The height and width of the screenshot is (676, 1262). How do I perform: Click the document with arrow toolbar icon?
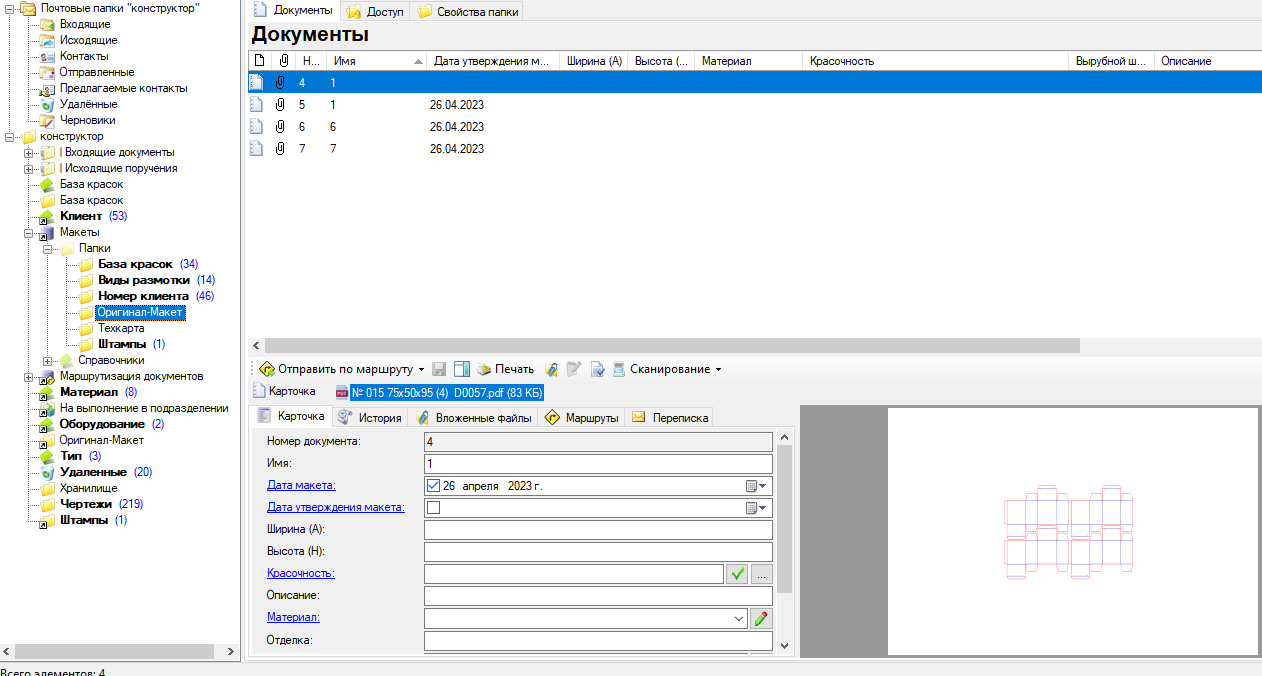point(597,369)
